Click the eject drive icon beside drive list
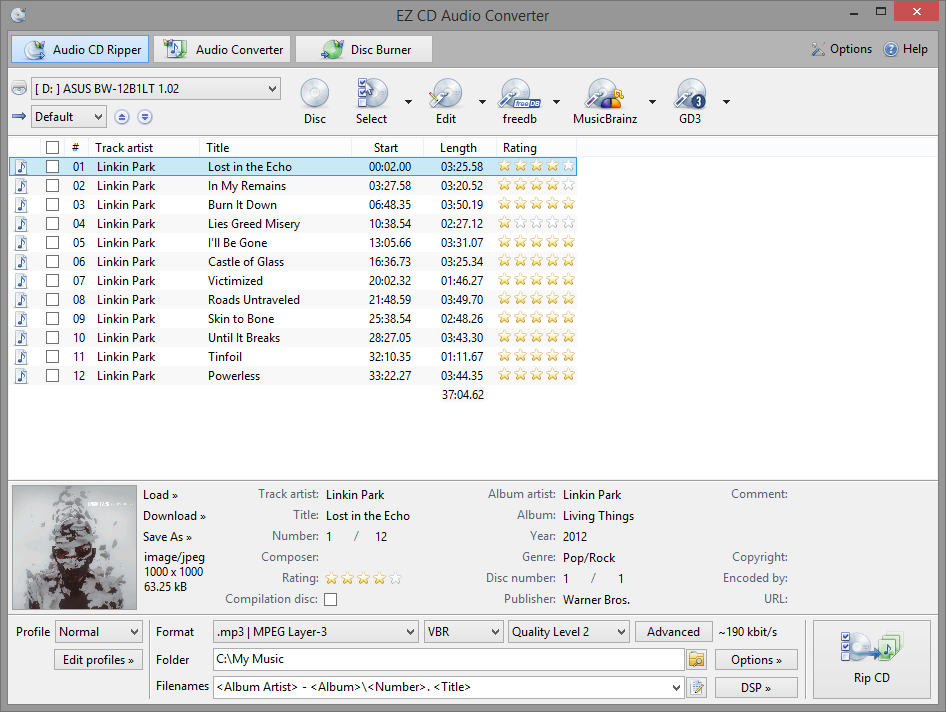The height and width of the screenshot is (712, 946). click(x=19, y=88)
